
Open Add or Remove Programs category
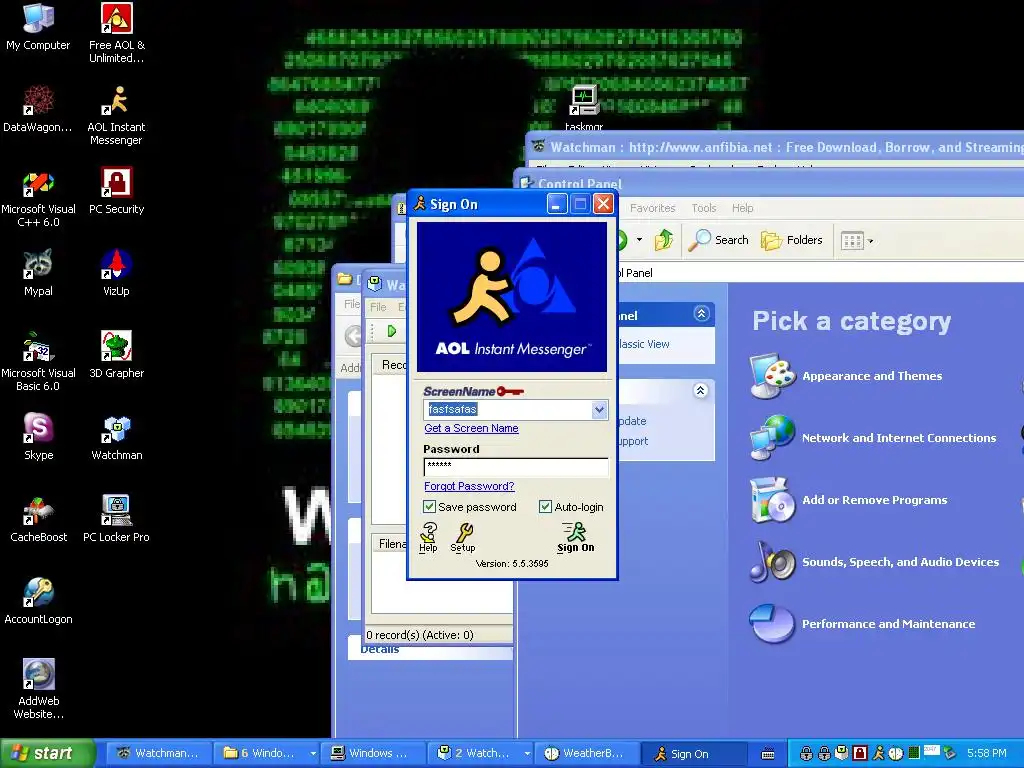848,500
